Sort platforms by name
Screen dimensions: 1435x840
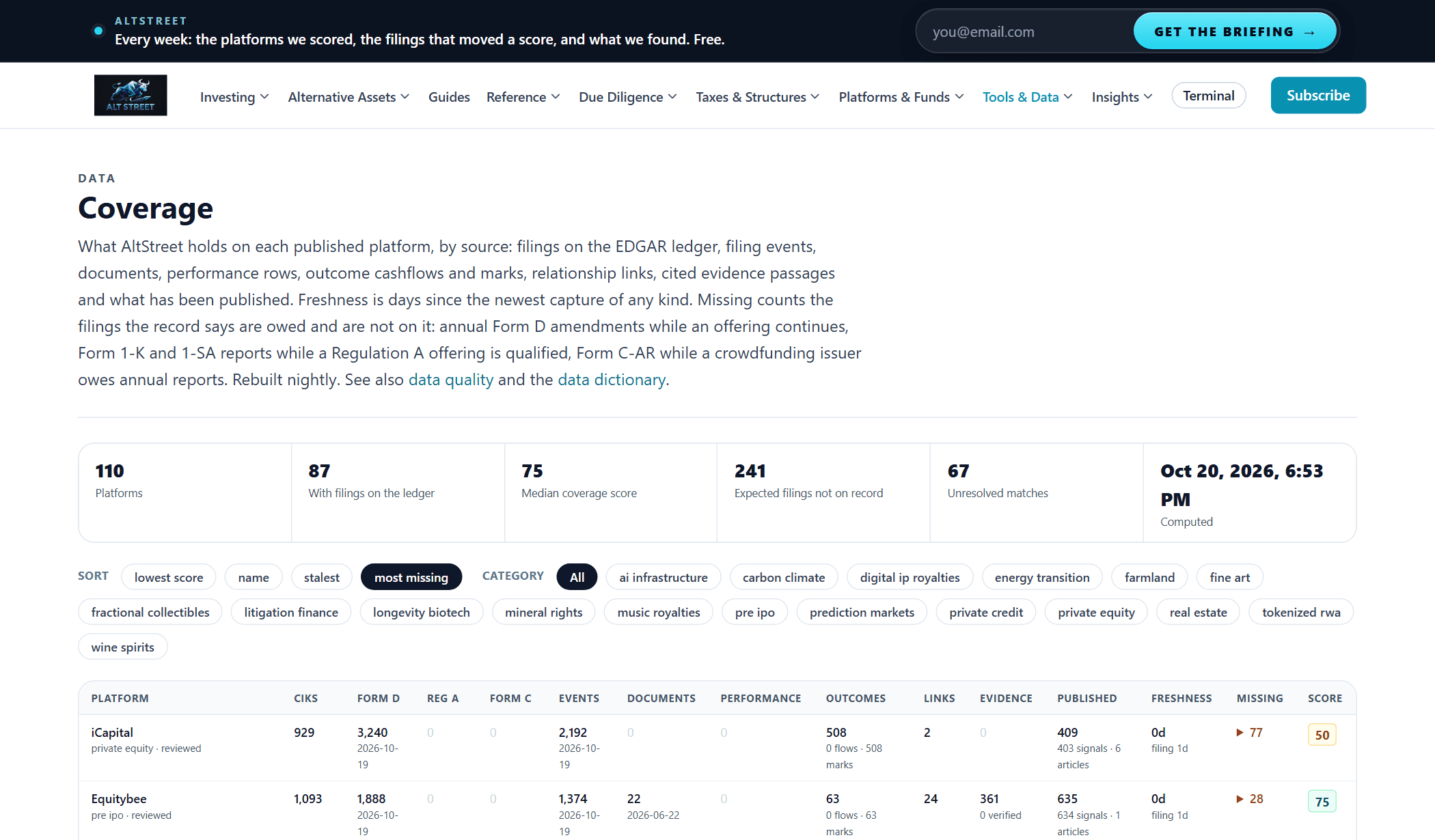click(x=254, y=577)
